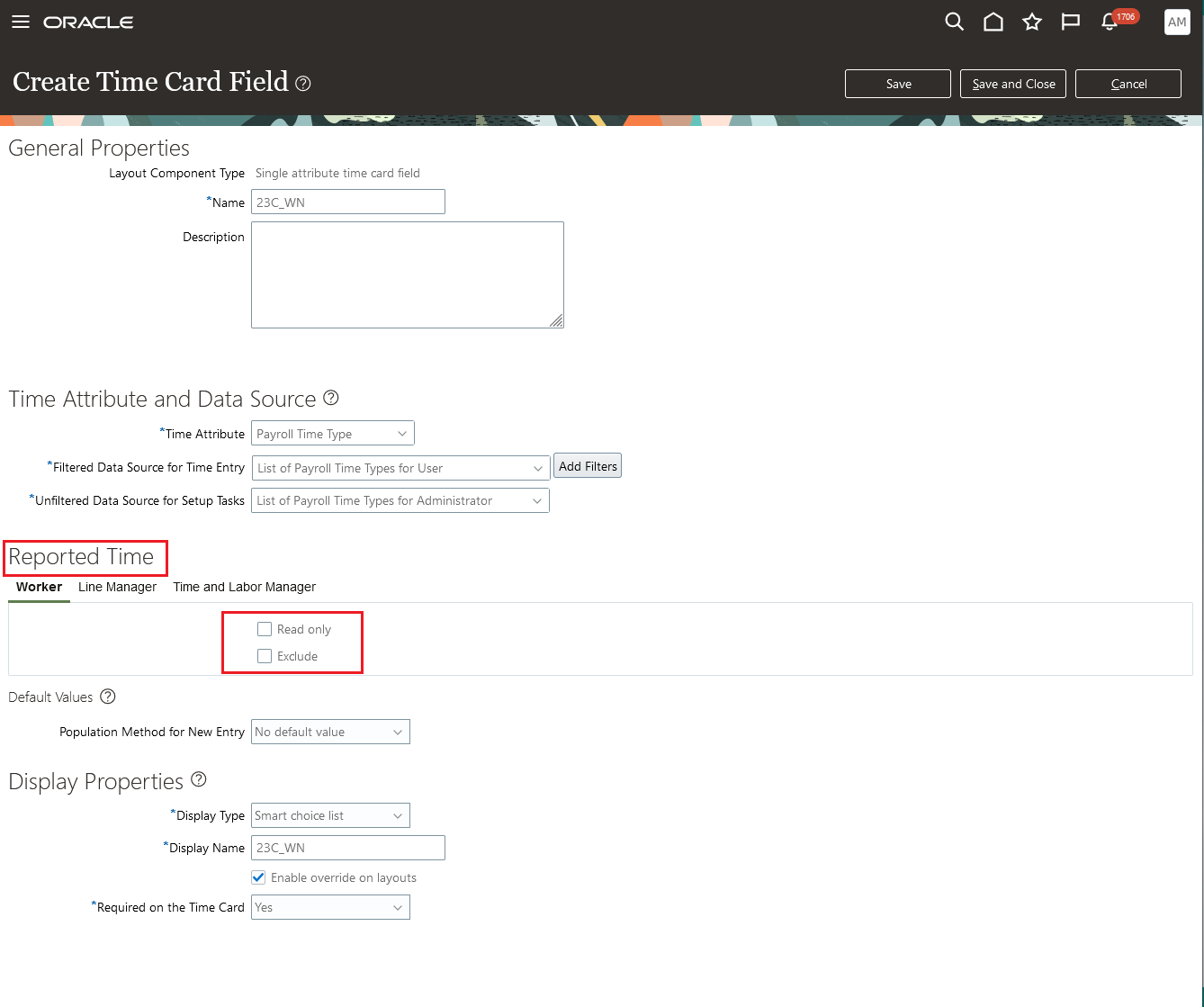Click Save and Close

[x=1012, y=83]
